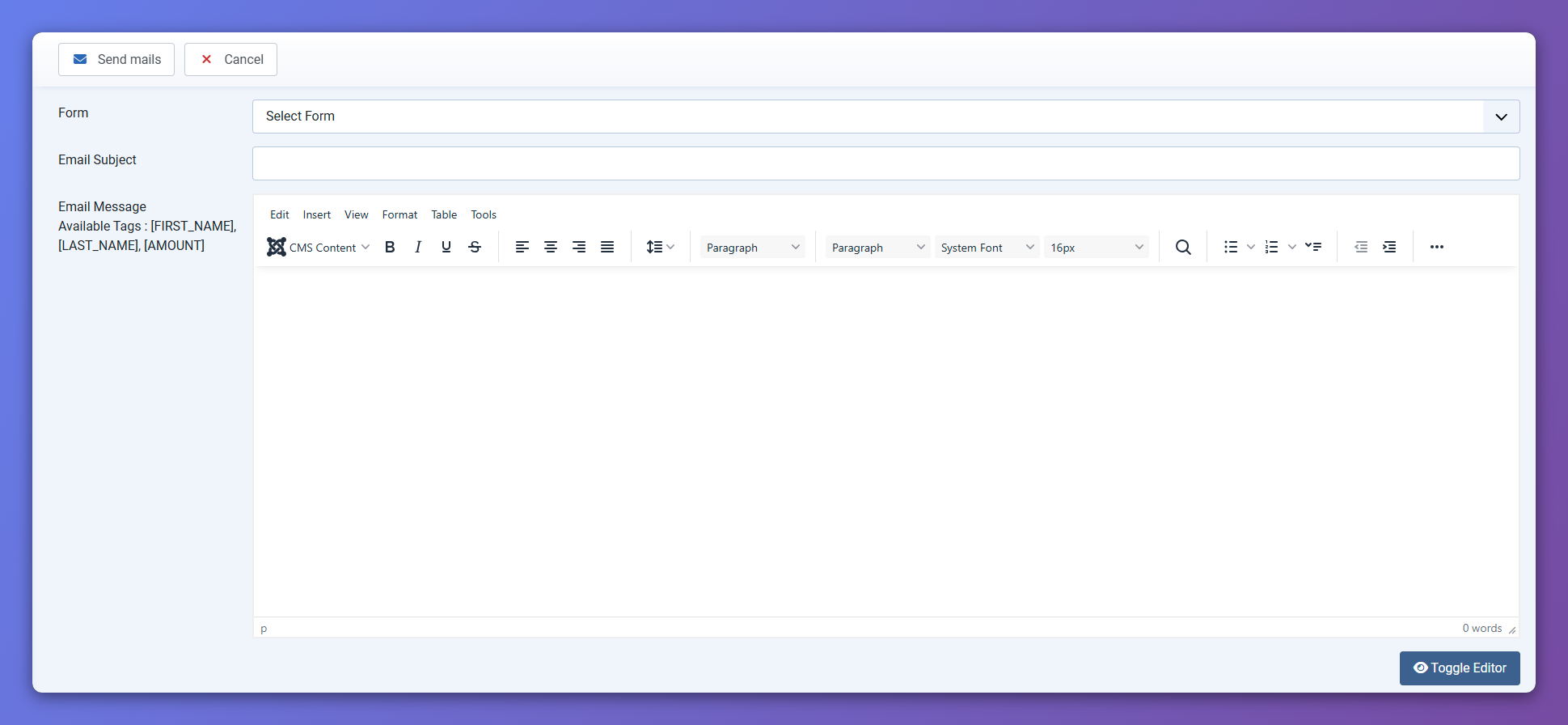This screenshot has height=725, width=1568.
Task: Click the Bold formatting icon
Action: point(390,247)
